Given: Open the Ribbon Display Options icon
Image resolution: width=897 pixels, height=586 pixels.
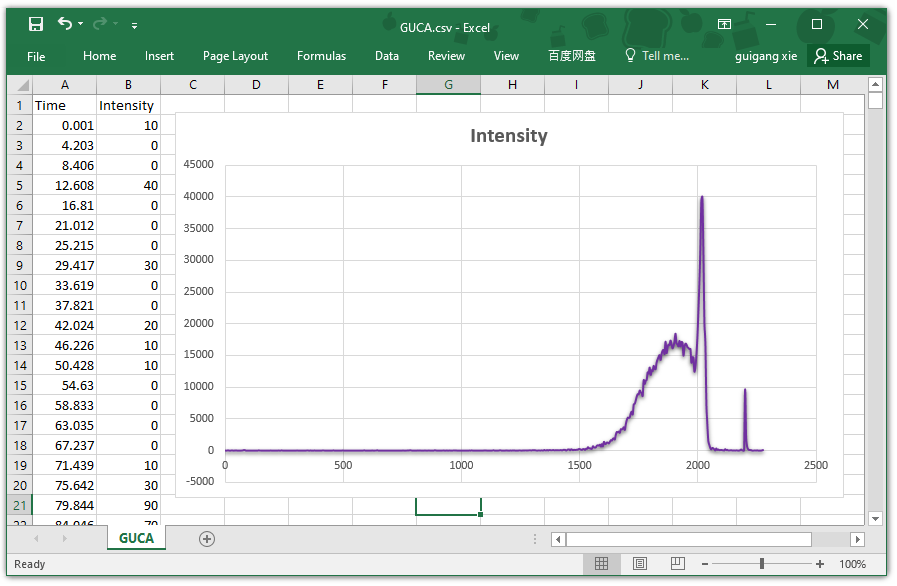Looking at the screenshot, I should point(724,24).
